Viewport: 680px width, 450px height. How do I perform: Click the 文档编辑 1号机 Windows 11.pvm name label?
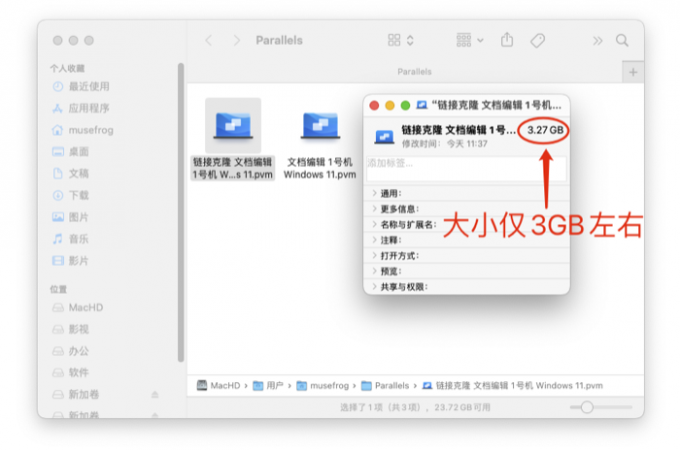[x=320, y=168]
